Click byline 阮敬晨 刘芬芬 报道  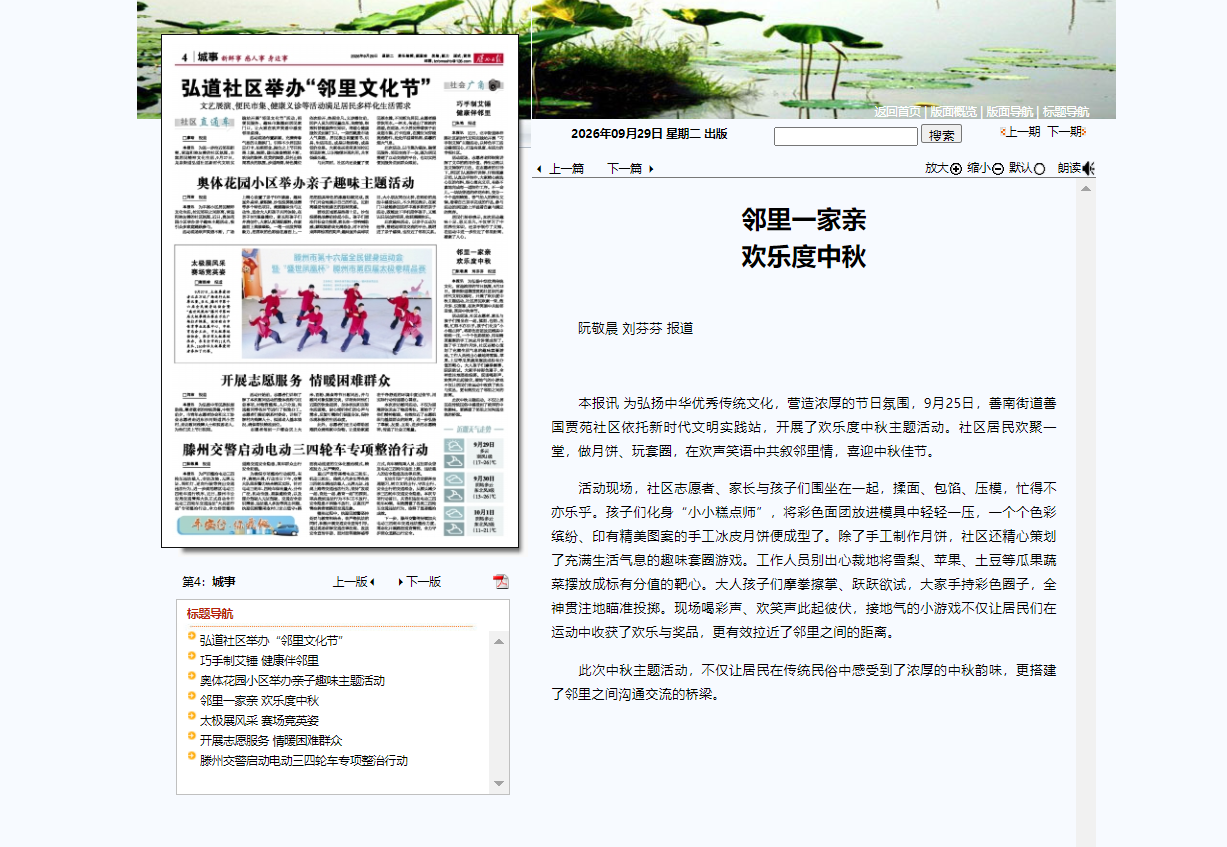[635, 328]
